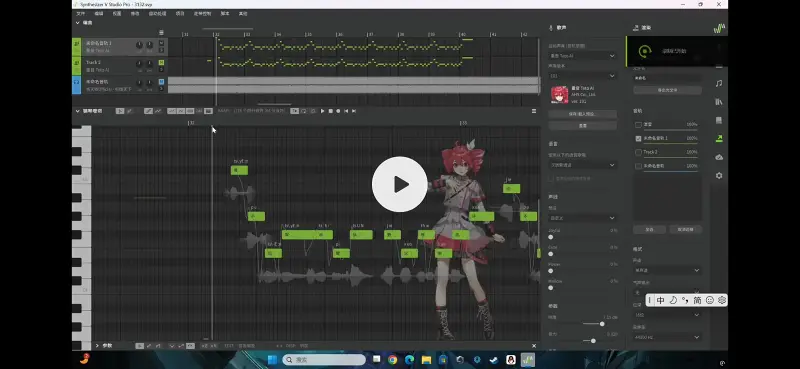
Task: Open Steam from the taskbar
Action: pos(494,360)
